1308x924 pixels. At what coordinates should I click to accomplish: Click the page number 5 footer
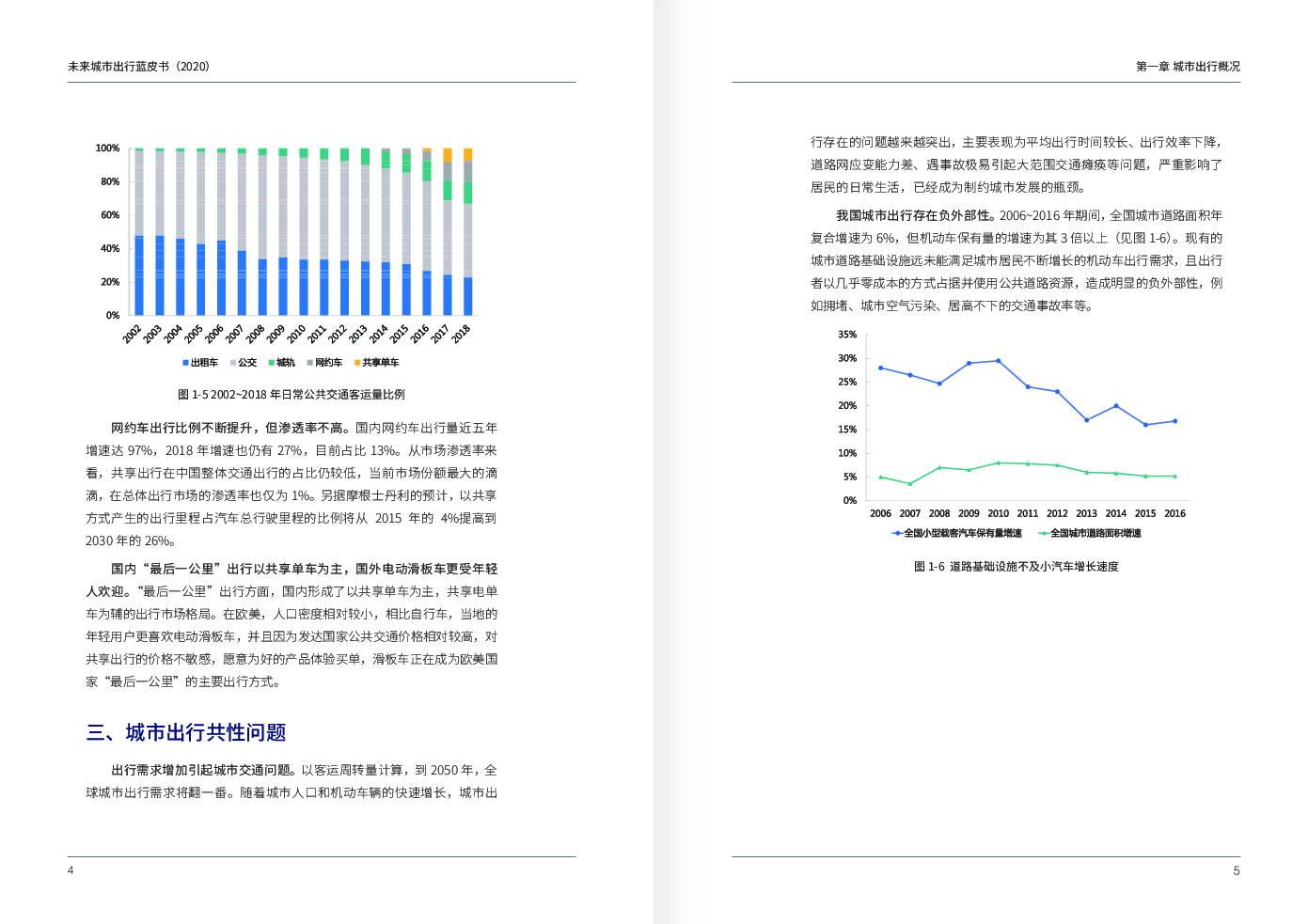click(x=1237, y=871)
